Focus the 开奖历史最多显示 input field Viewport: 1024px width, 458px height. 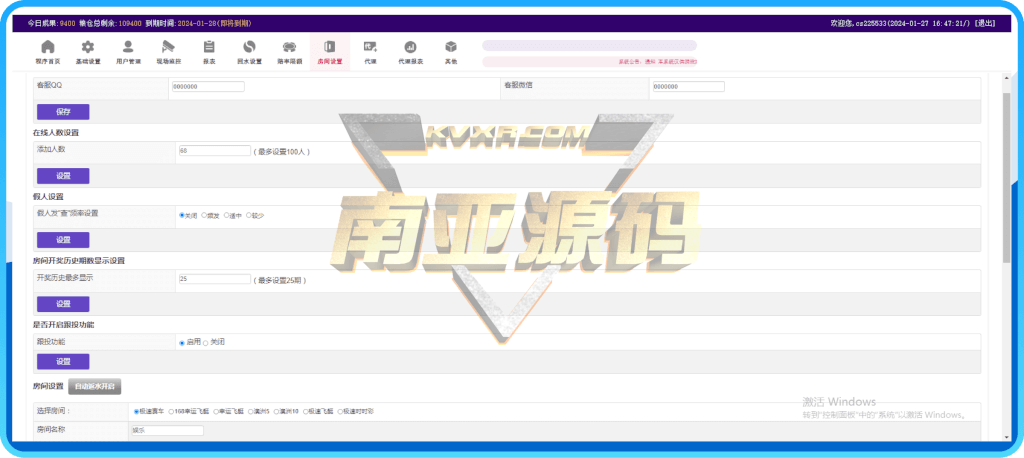click(215, 279)
